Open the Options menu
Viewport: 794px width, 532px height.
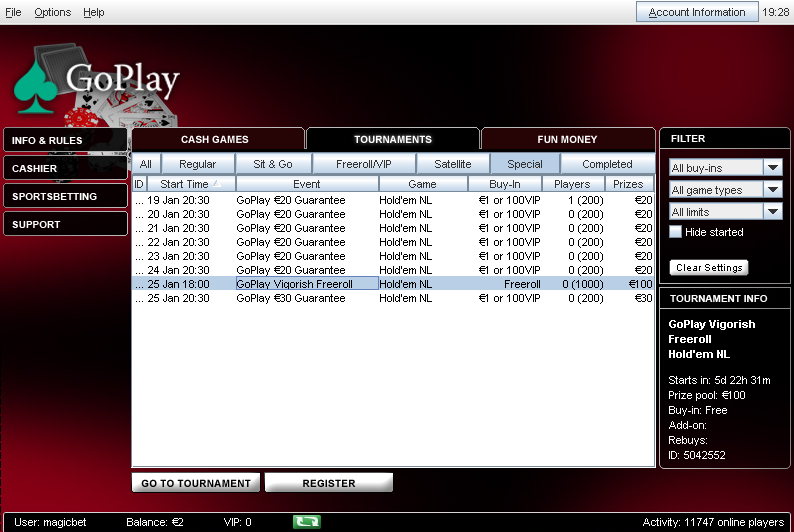click(53, 12)
